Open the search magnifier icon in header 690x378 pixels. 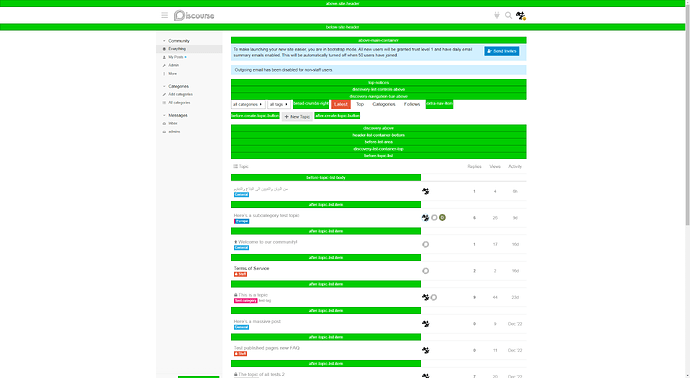pos(508,15)
